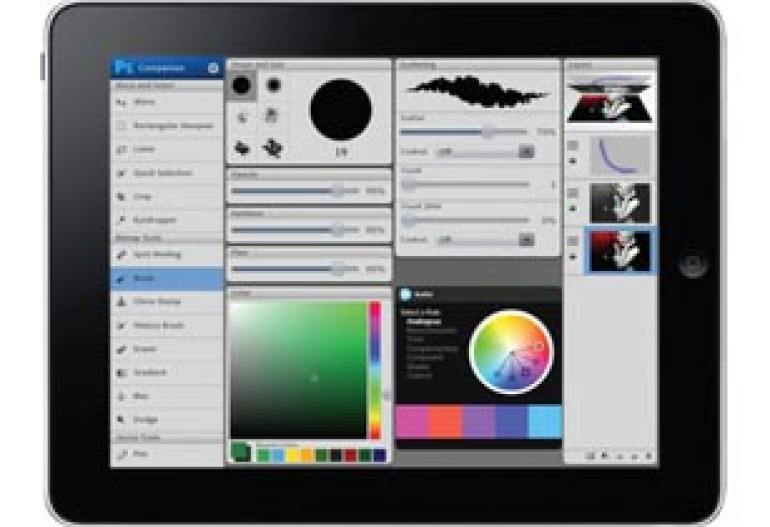Choose Shades rule in Kuler list
This screenshot has width=770, height=527.
coord(418,366)
